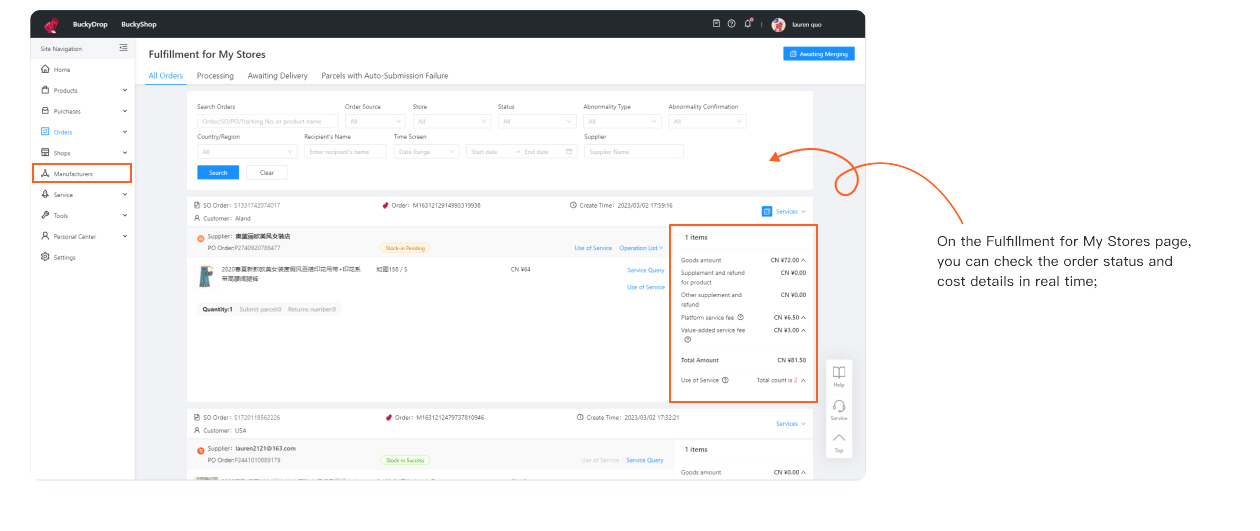Click the Awaiting Merging button
The width and height of the screenshot is (1260, 531).
point(819,54)
